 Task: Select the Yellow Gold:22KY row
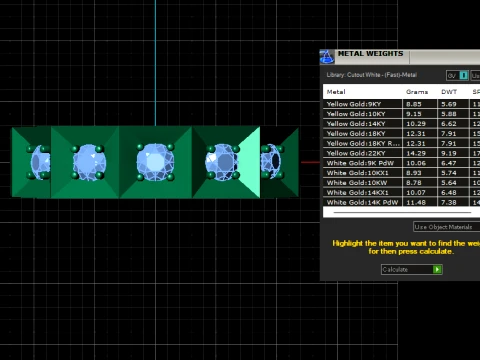coord(401,153)
